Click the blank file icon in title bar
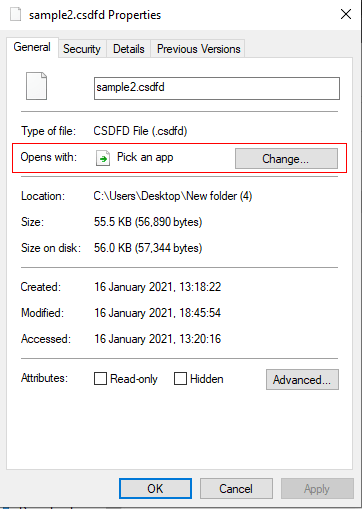The width and height of the screenshot is (362, 509). (x=15, y=15)
